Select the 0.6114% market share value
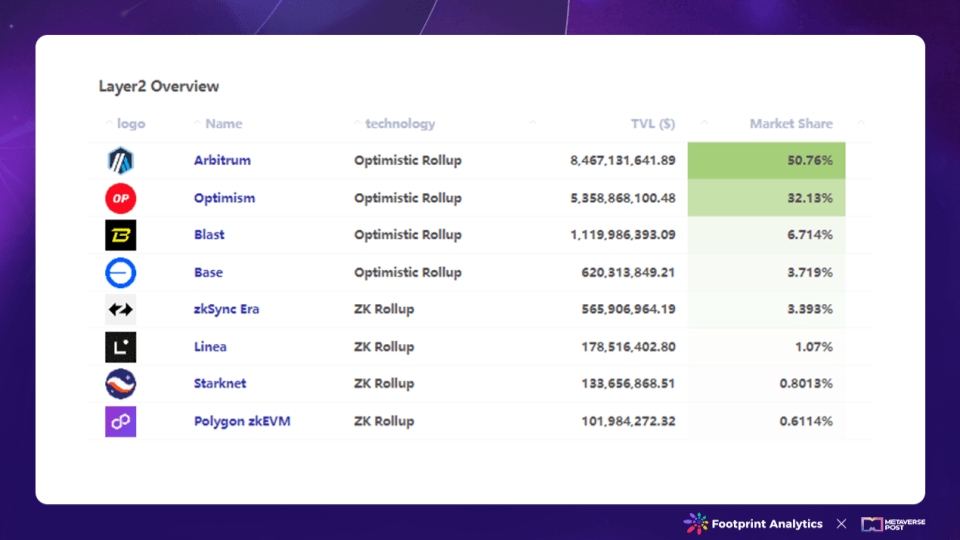 point(806,421)
